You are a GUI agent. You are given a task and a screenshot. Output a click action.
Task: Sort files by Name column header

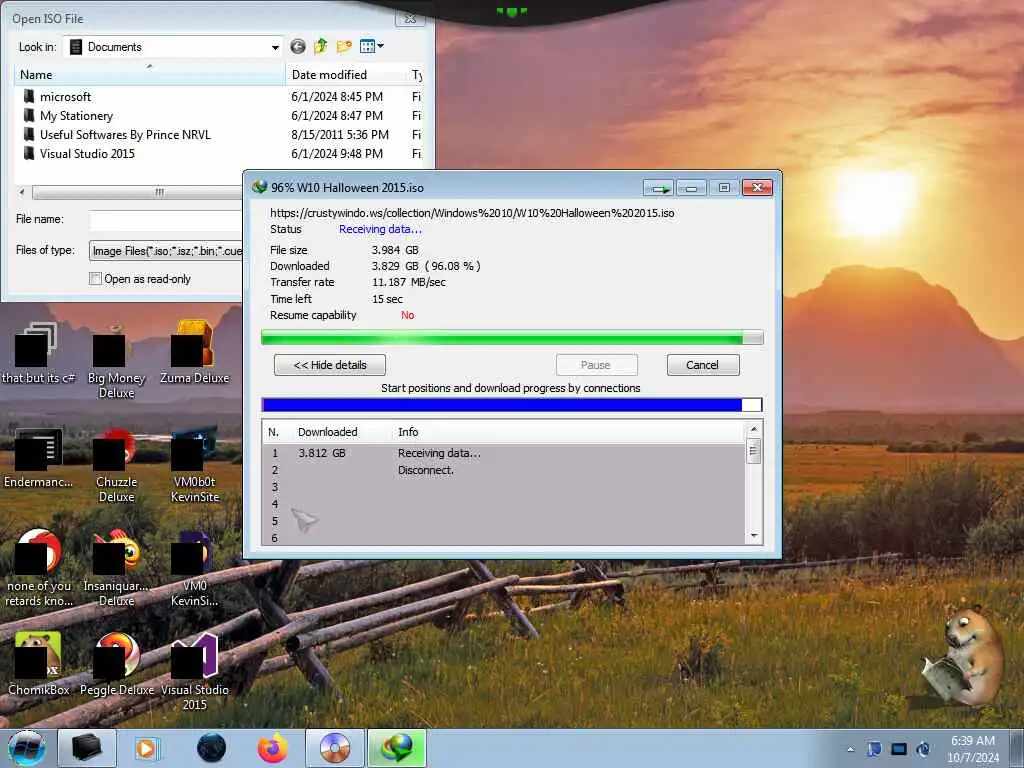click(150, 74)
